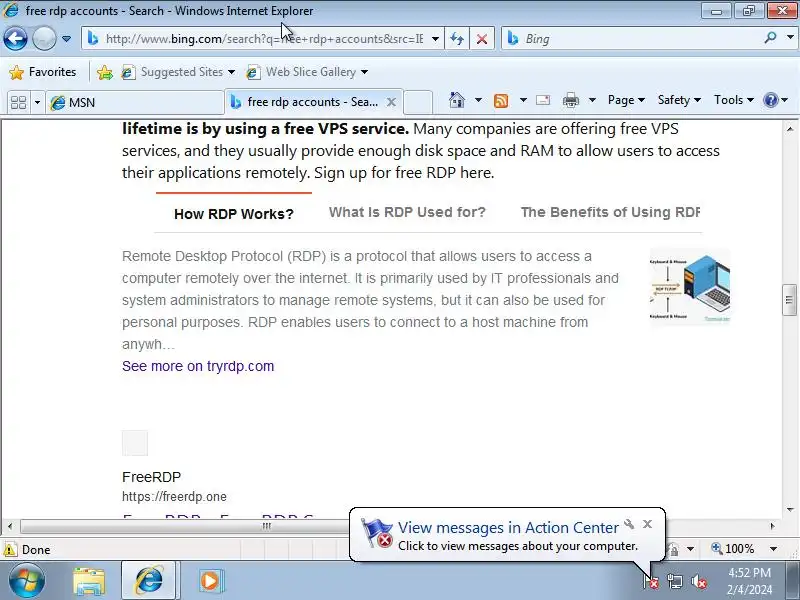Click the RSS feeds icon

(x=501, y=101)
